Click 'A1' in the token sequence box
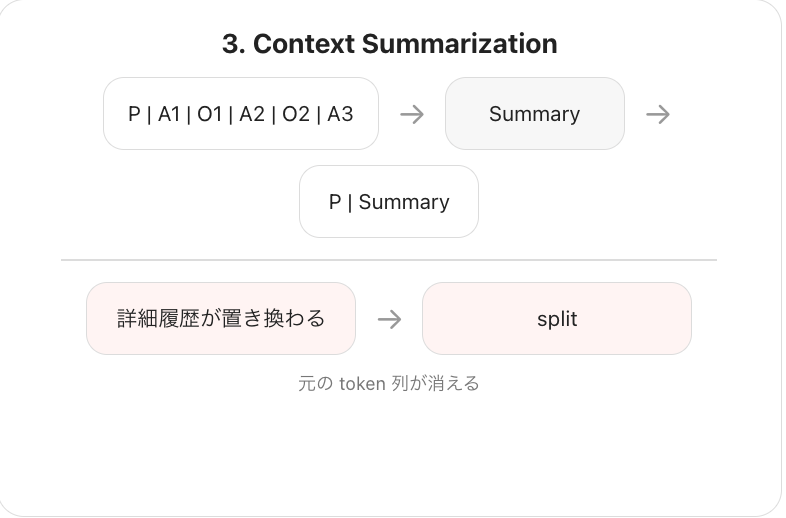786x518 pixels. (169, 114)
